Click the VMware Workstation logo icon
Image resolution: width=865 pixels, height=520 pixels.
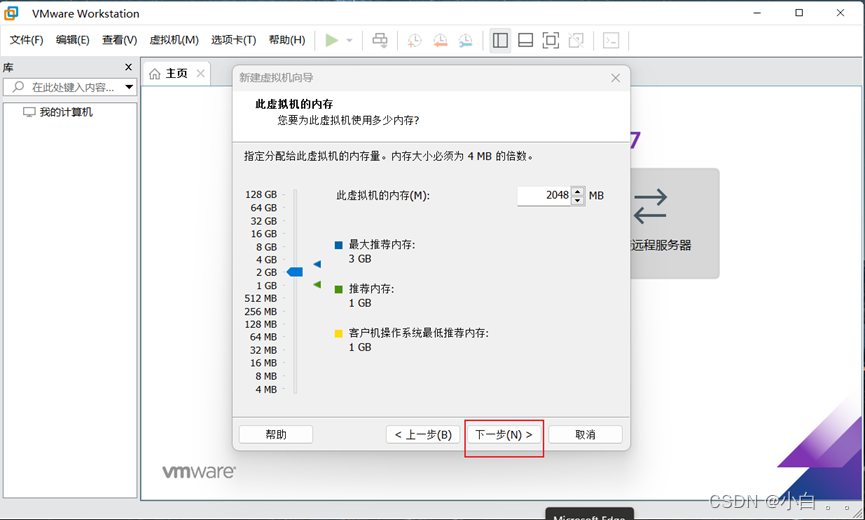[11, 13]
